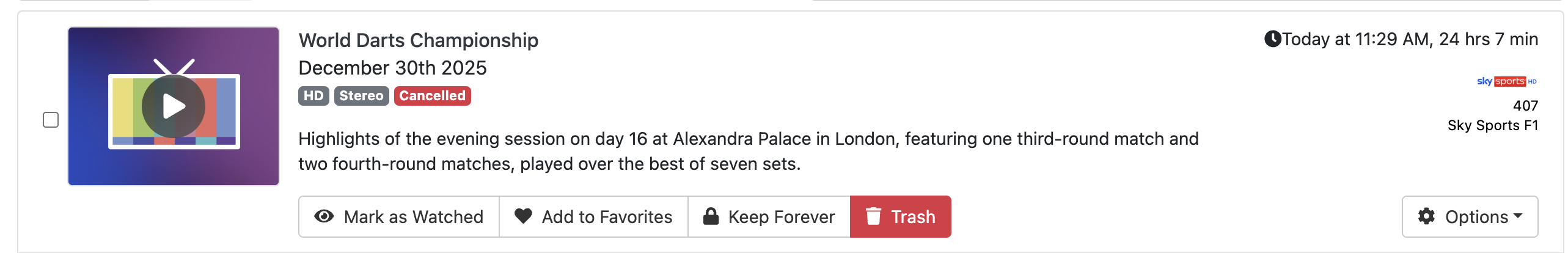Image resolution: width=1568 pixels, height=253 pixels.
Task: Click the highlights description text
Action: pyautogui.click(x=748, y=151)
